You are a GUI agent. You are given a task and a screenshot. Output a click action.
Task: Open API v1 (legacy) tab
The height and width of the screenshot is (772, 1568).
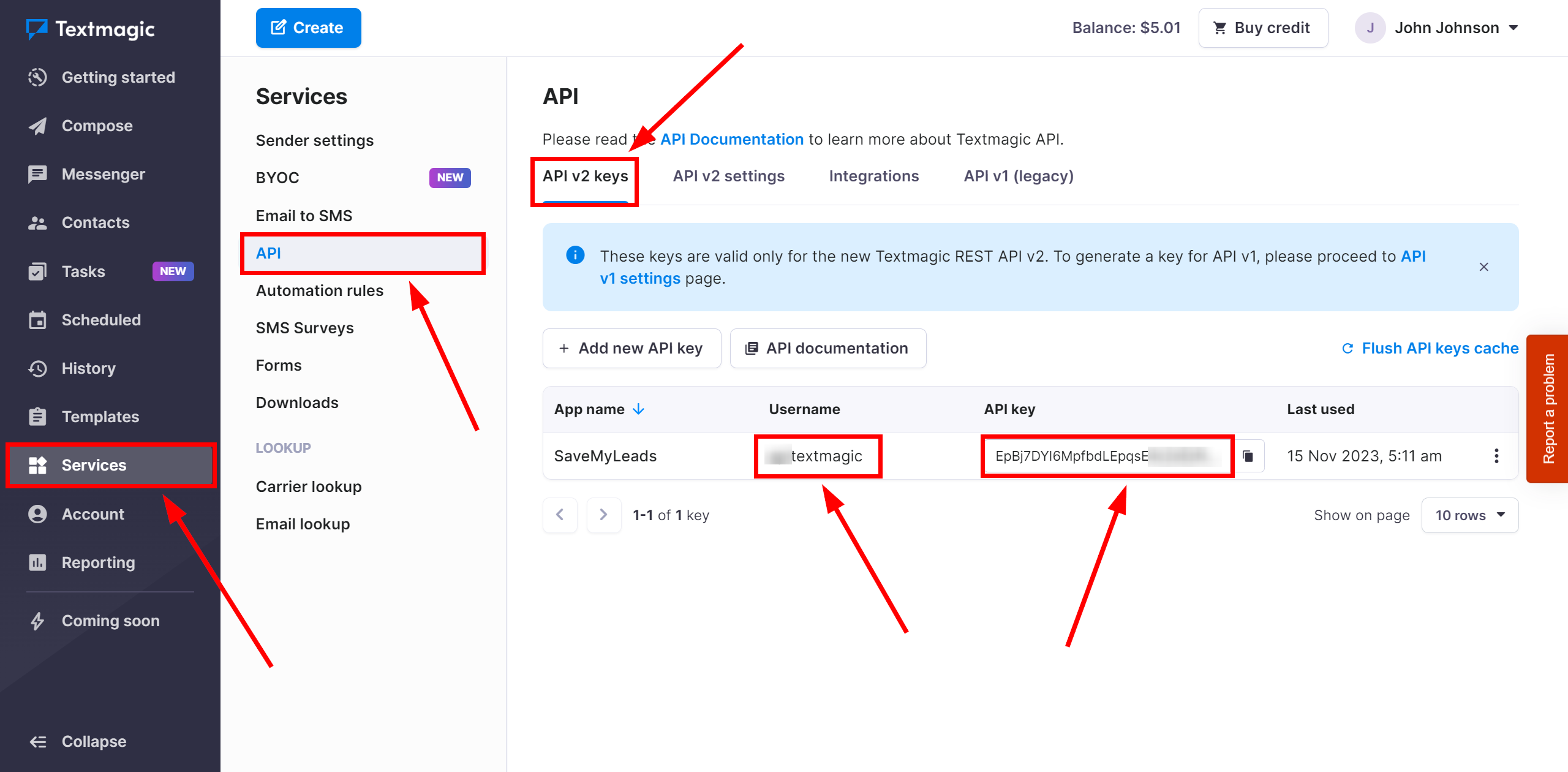[1018, 176]
